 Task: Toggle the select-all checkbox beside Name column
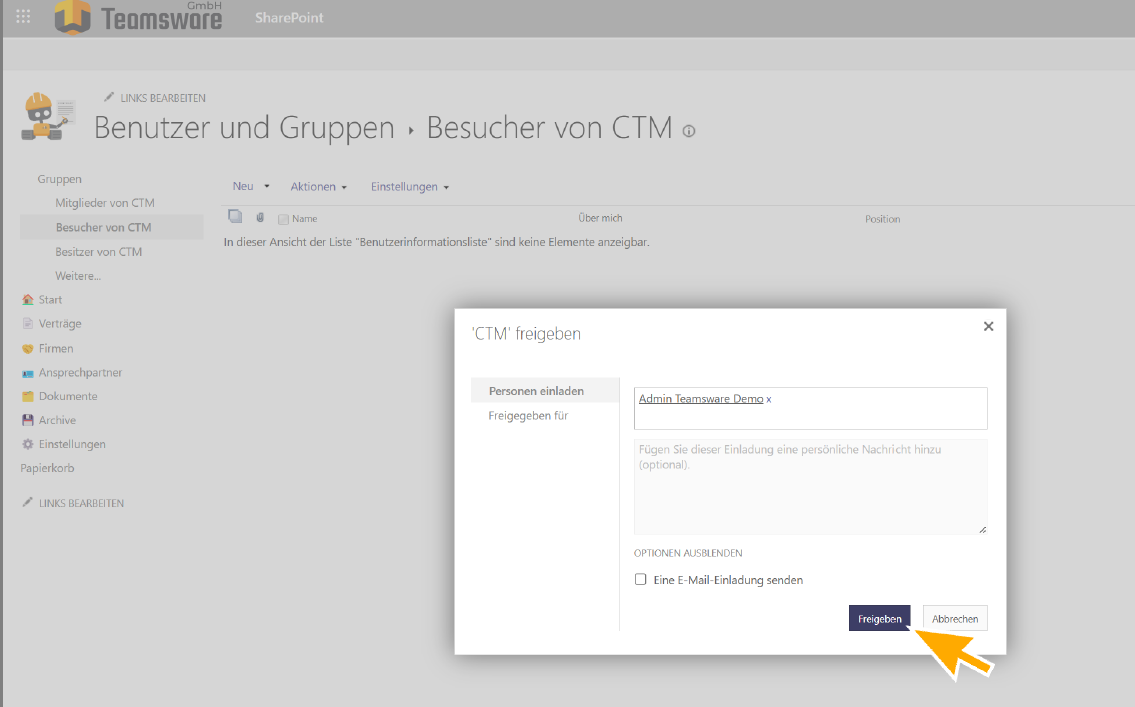[x=283, y=219]
